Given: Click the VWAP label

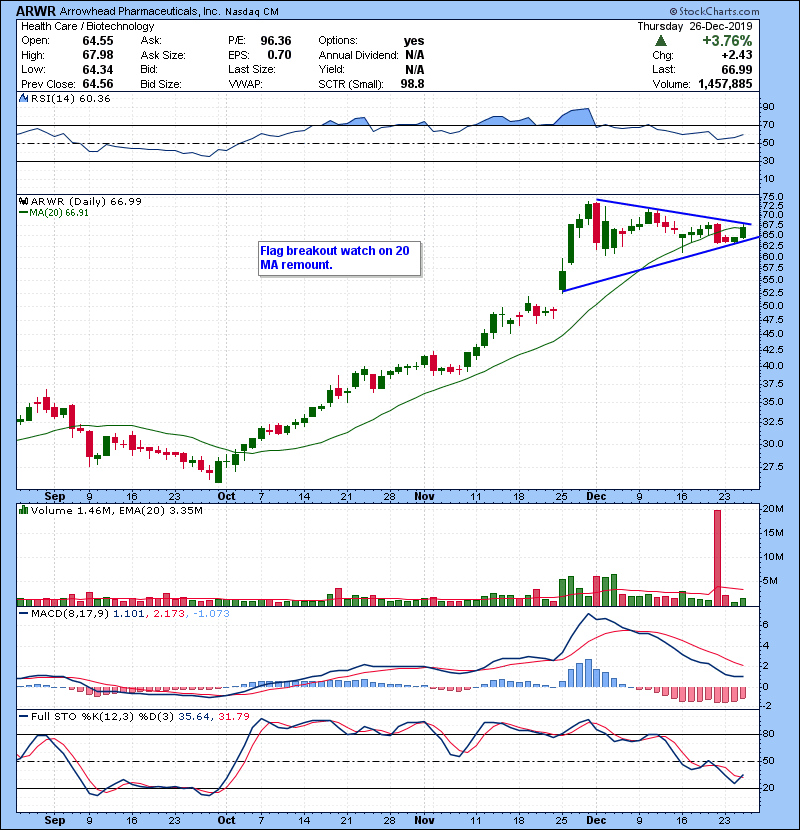Looking at the screenshot, I should [x=245, y=84].
